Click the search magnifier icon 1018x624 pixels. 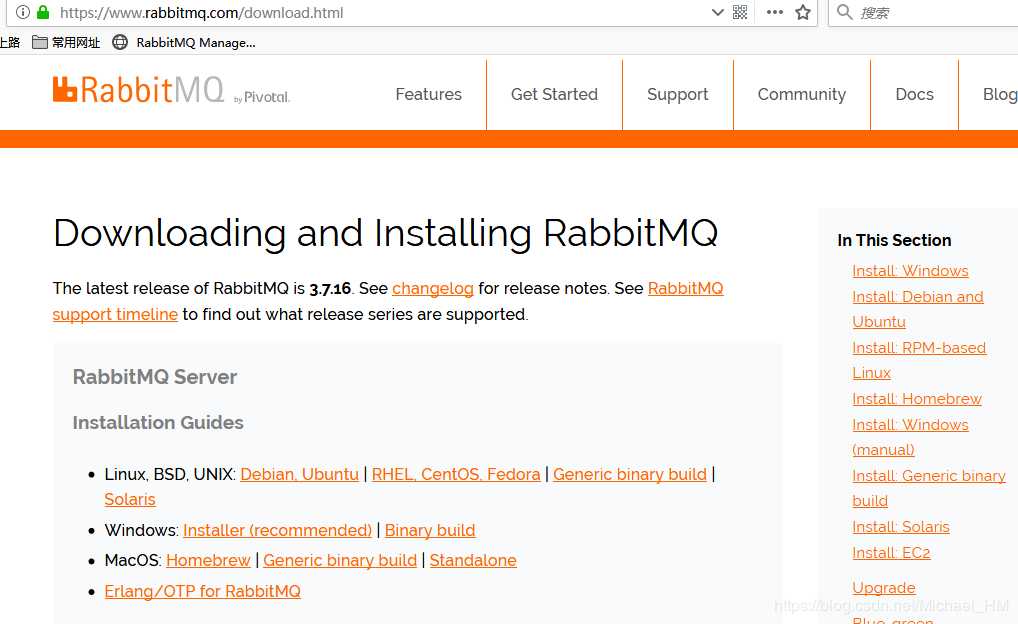(x=844, y=12)
